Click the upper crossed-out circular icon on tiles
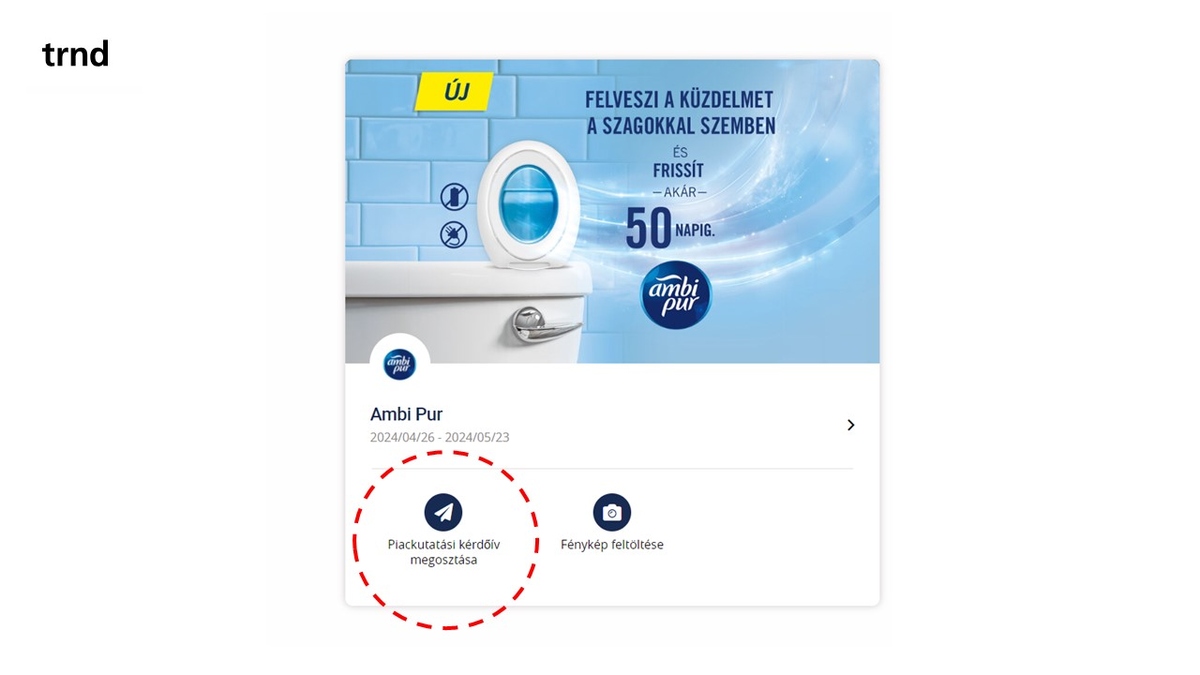This screenshot has height=675, width=1200. tap(454, 196)
